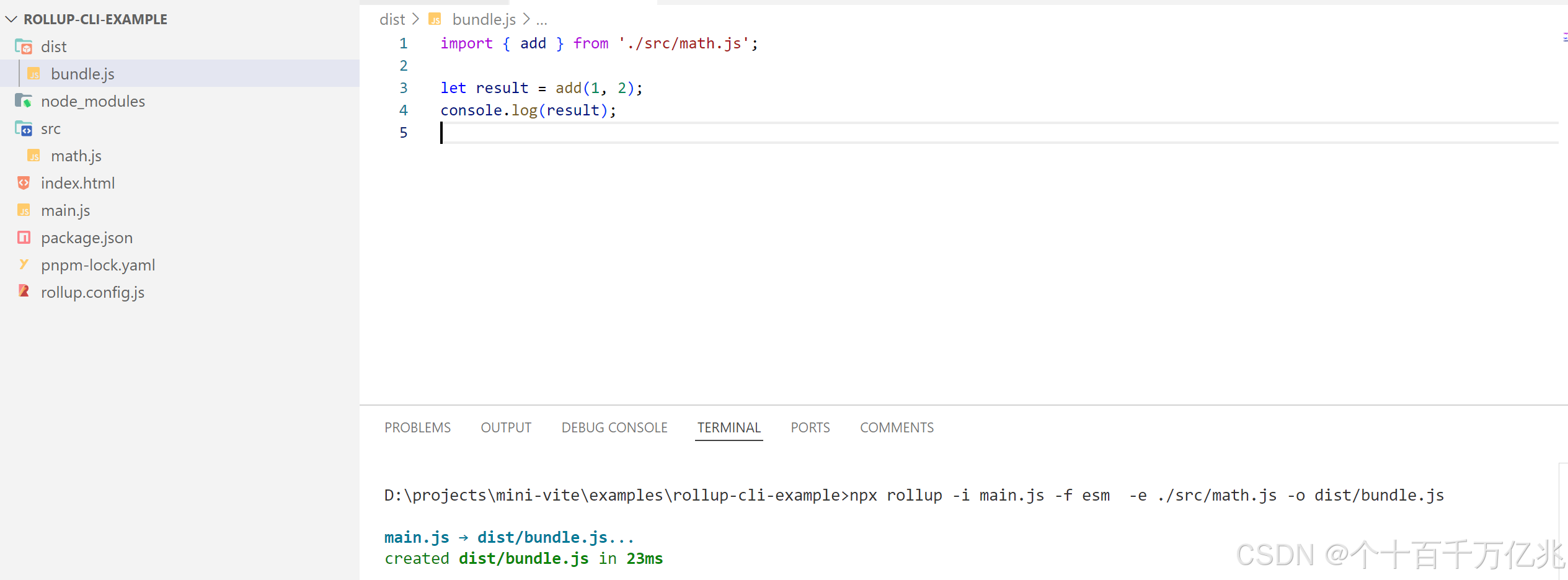Open bundle.js in the explorer tree
Viewport: 1568px width, 580px height.
tap(82, 74)
